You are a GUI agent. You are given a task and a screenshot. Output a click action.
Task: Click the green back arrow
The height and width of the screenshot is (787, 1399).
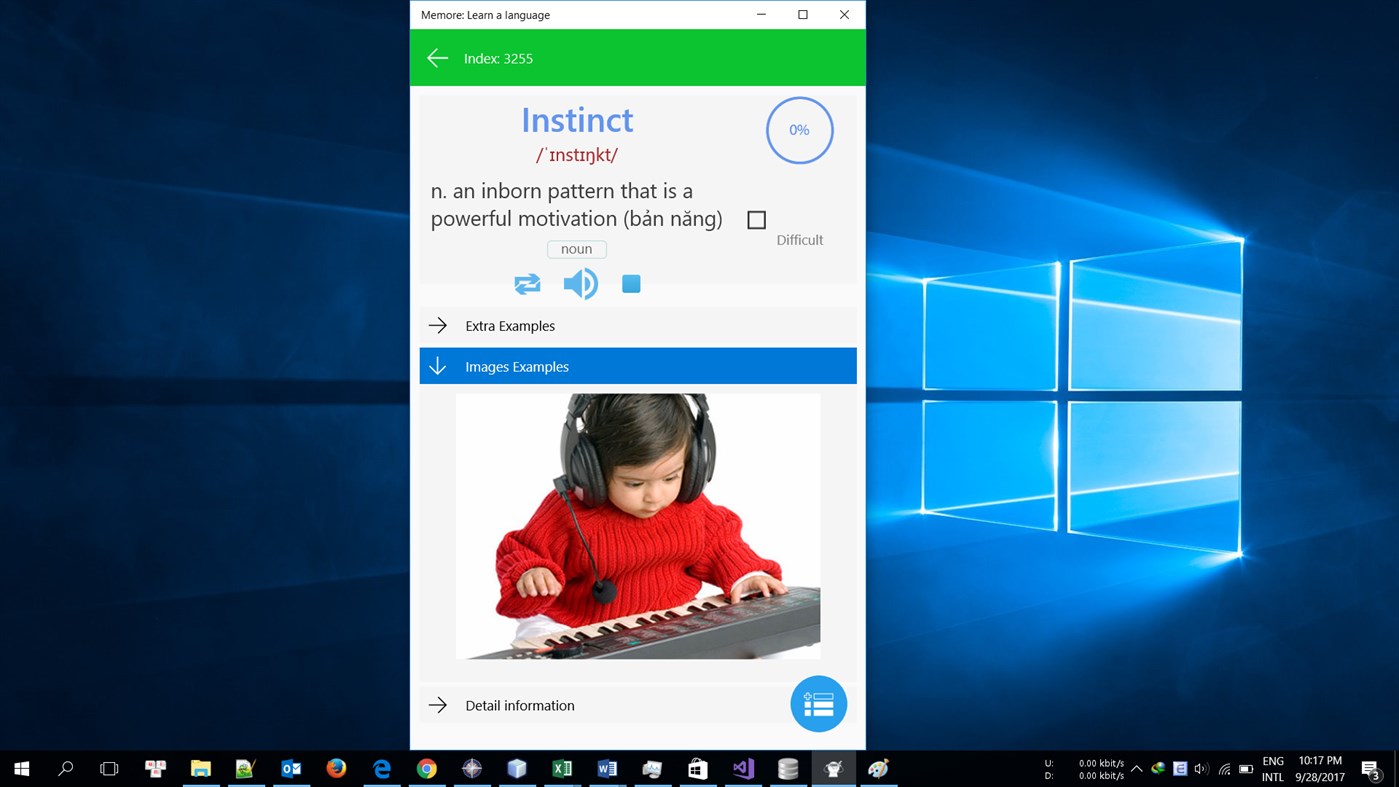[437, 57]
